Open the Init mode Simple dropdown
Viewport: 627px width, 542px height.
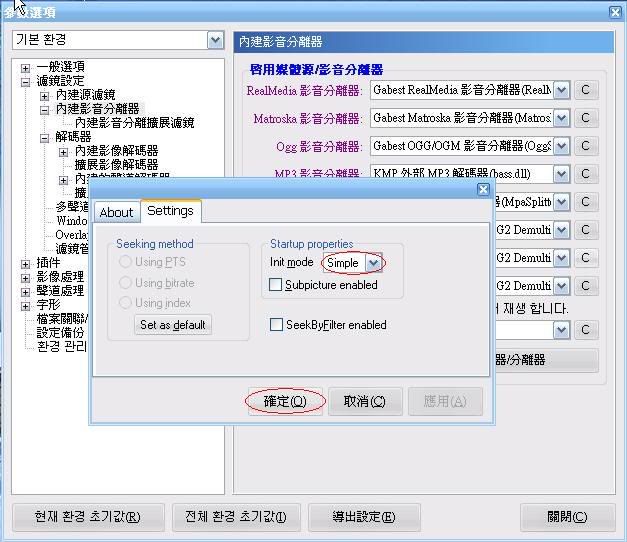click(373, 263)
